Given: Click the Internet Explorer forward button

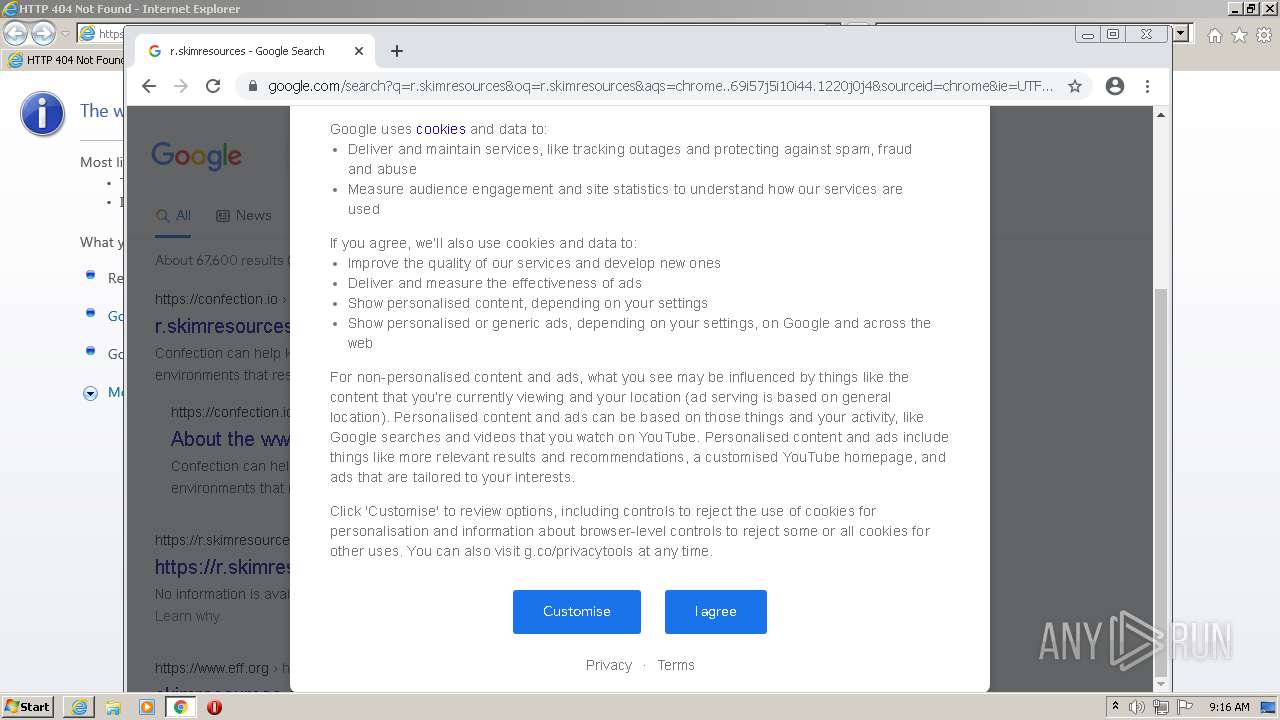Looking at the screenshot, I should [43, 34].
